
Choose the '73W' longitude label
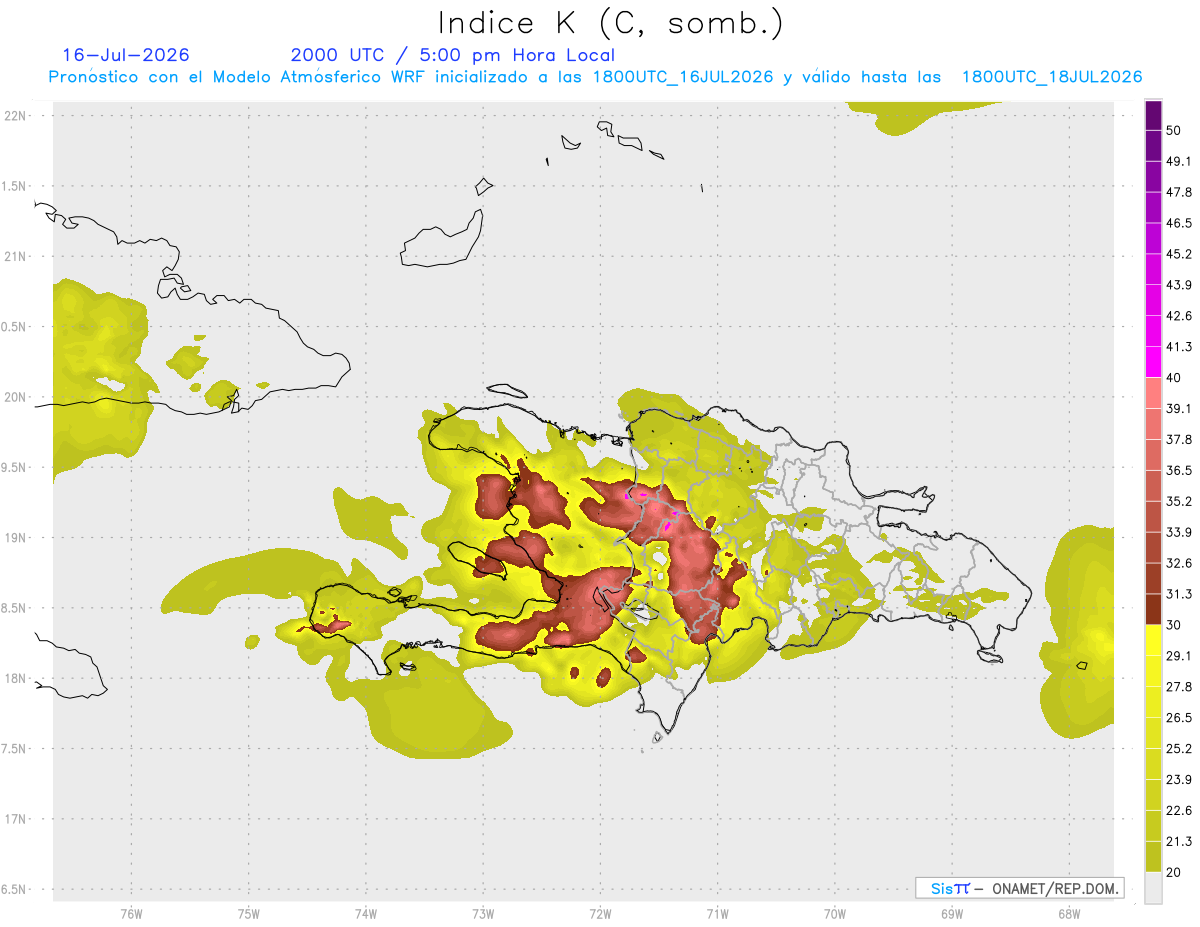tap(483, 914)
